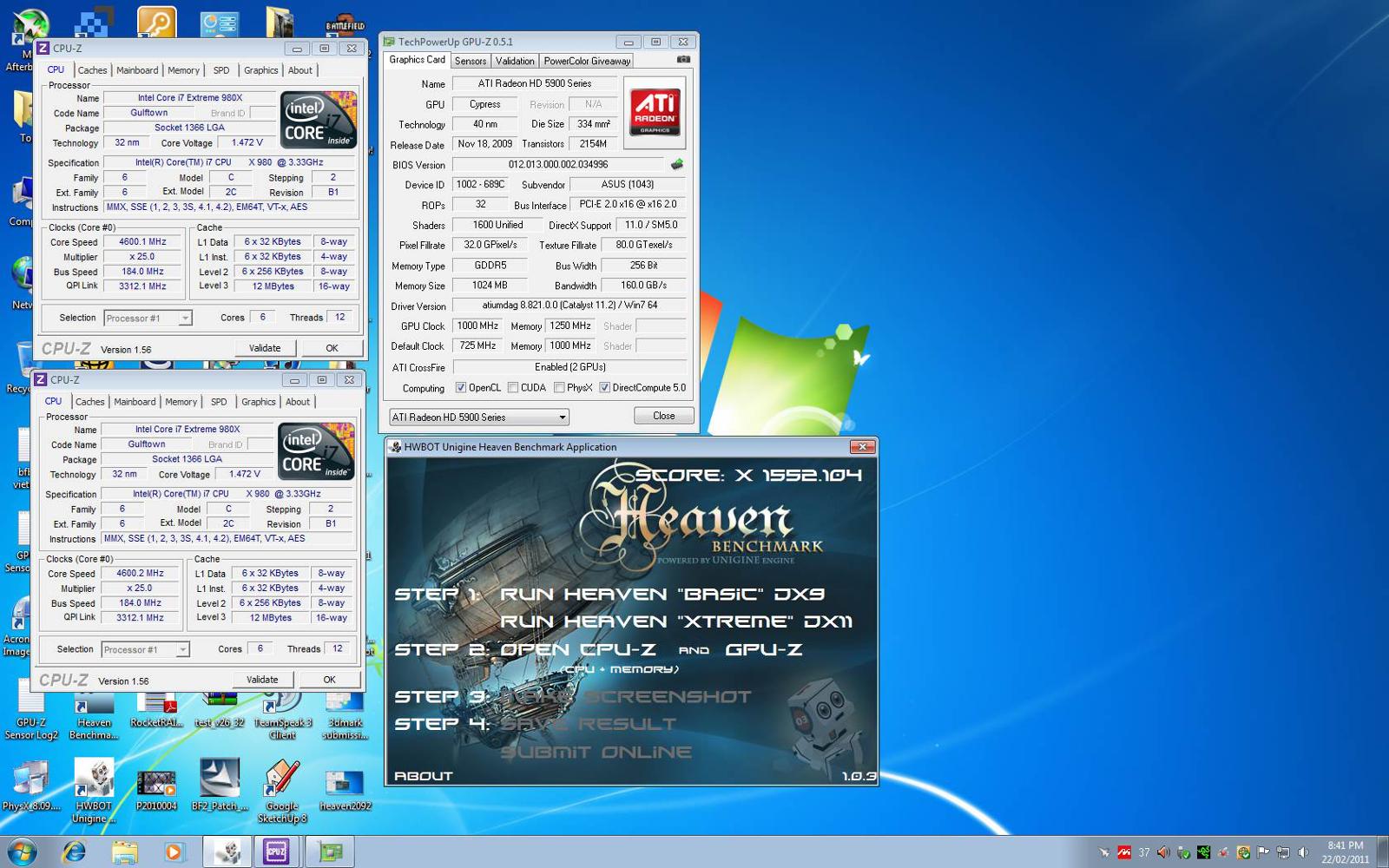Open Google SketchUp 8 shortcut
The width and height of the screenshot is (1389, 868).
pos(282,791)
